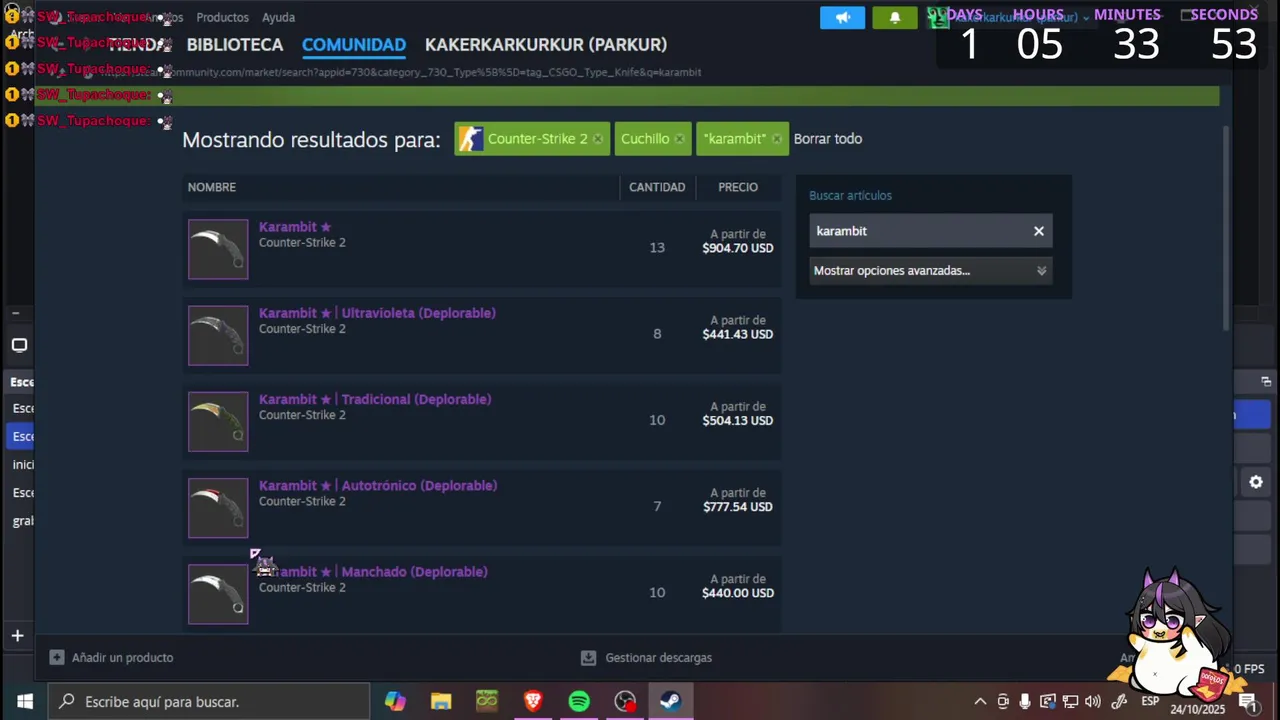Remove the Cuchillo filter tag
Image resolution: width=1280 pixels, height=720 pixels.
[679, 139]
